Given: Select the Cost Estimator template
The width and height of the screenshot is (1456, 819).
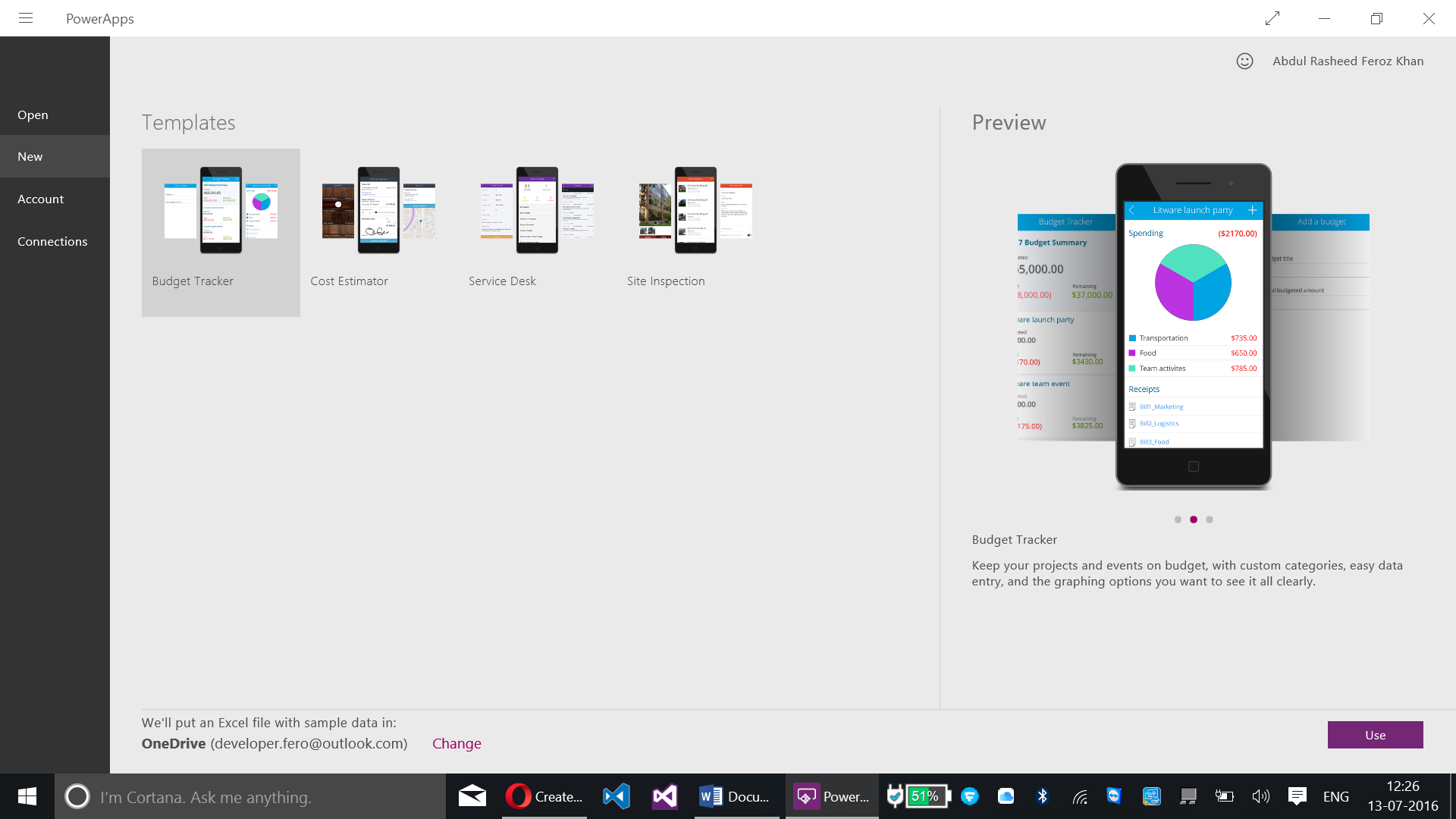Looking at the screenshot, I should [379, 232].
